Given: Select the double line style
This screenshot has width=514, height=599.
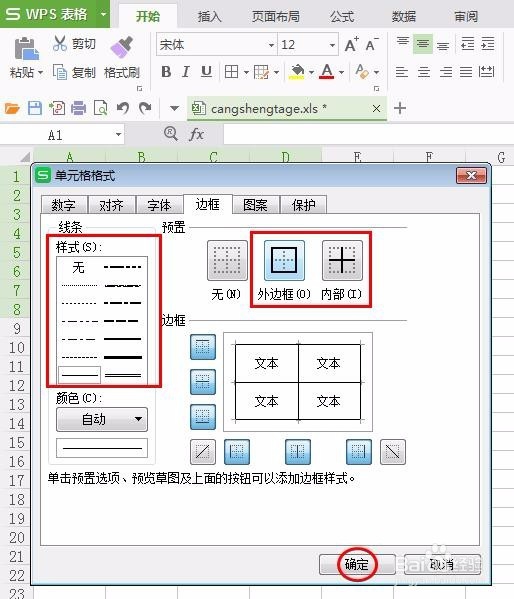Looking at the screenshot, I should tap(123, 375).
